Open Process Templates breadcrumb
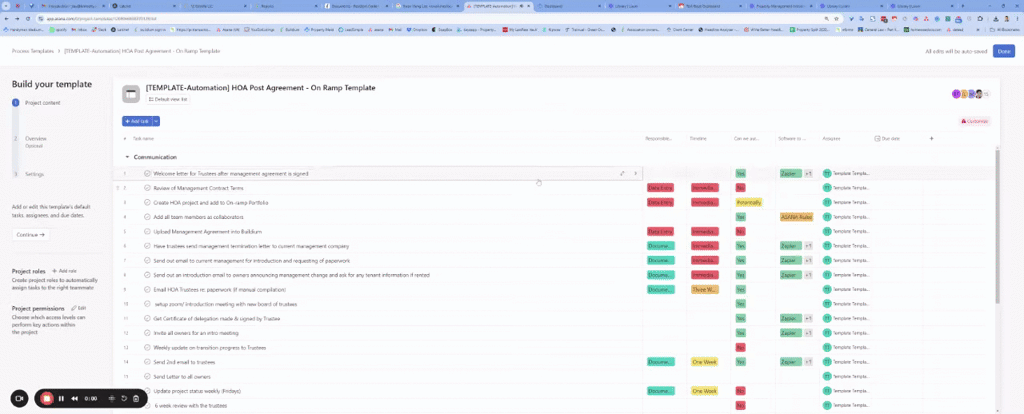The width and height of the screenshot is (1024, 414). pos(33,51)
